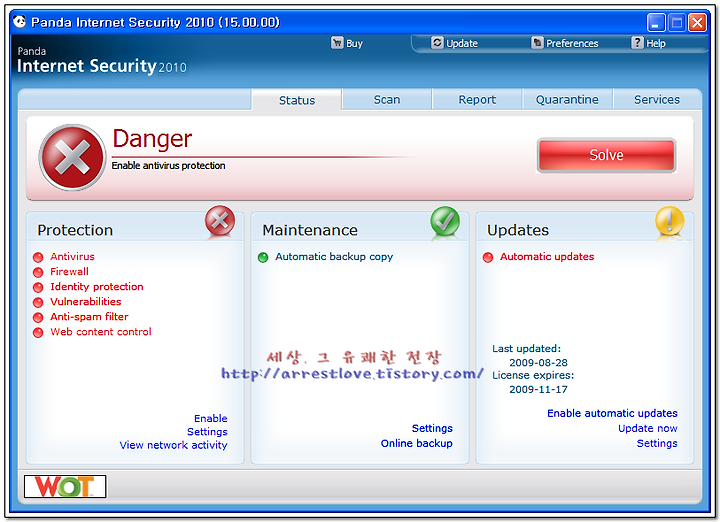720x522 pixels.
Task: Click the last updated date 2009-08-28
Action: click(538, 363)
